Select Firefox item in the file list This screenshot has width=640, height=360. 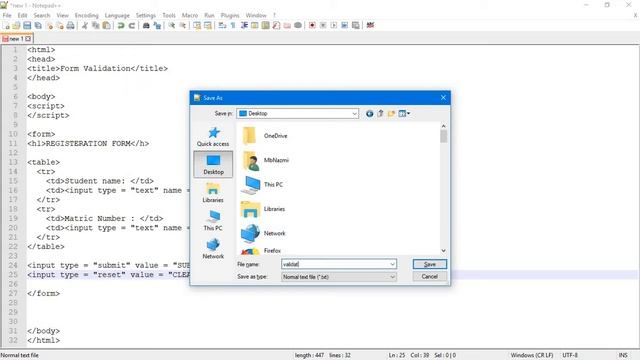coord(261,250)
